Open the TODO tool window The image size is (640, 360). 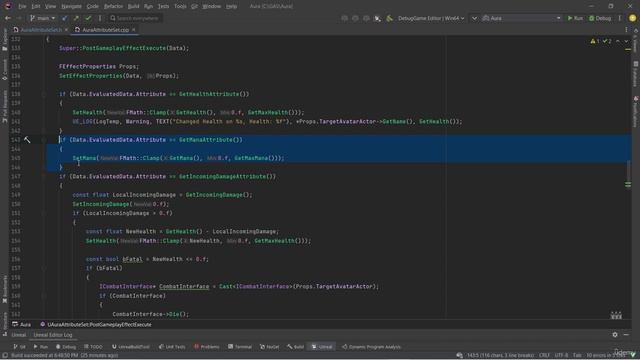coord(93,347)
